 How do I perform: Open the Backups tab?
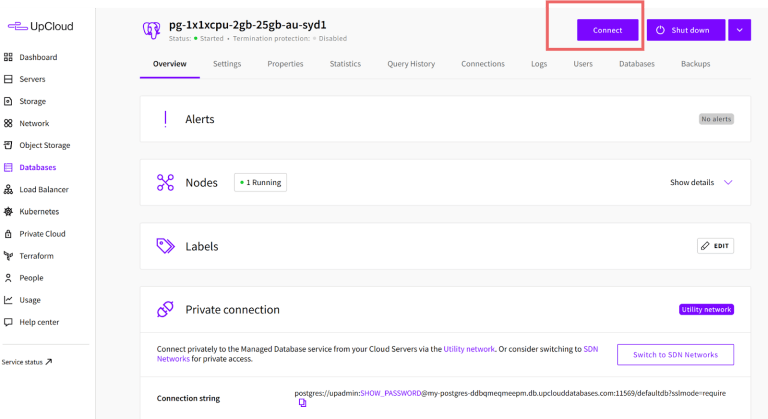click(x=696, y=64)
